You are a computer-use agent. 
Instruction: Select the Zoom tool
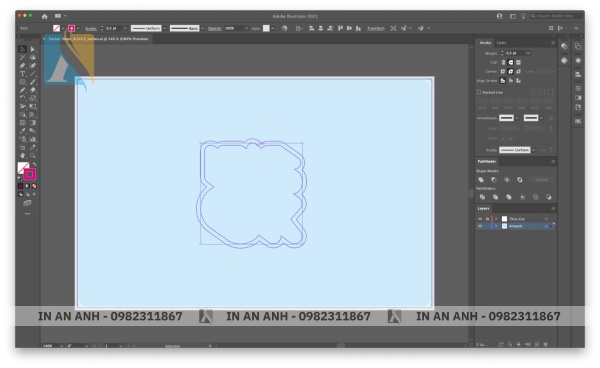(33, 155)
